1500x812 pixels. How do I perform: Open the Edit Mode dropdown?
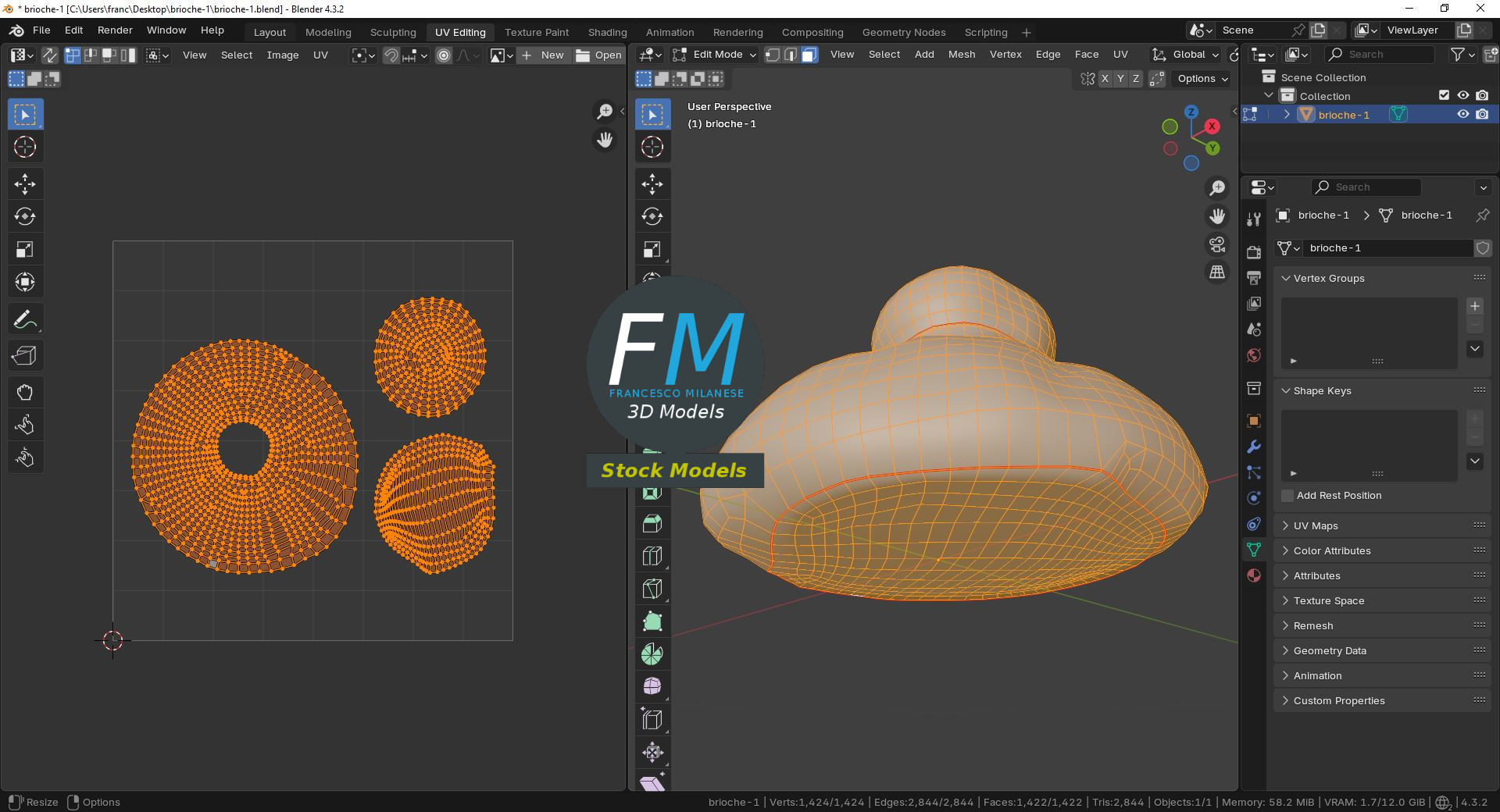pos(715,55)
